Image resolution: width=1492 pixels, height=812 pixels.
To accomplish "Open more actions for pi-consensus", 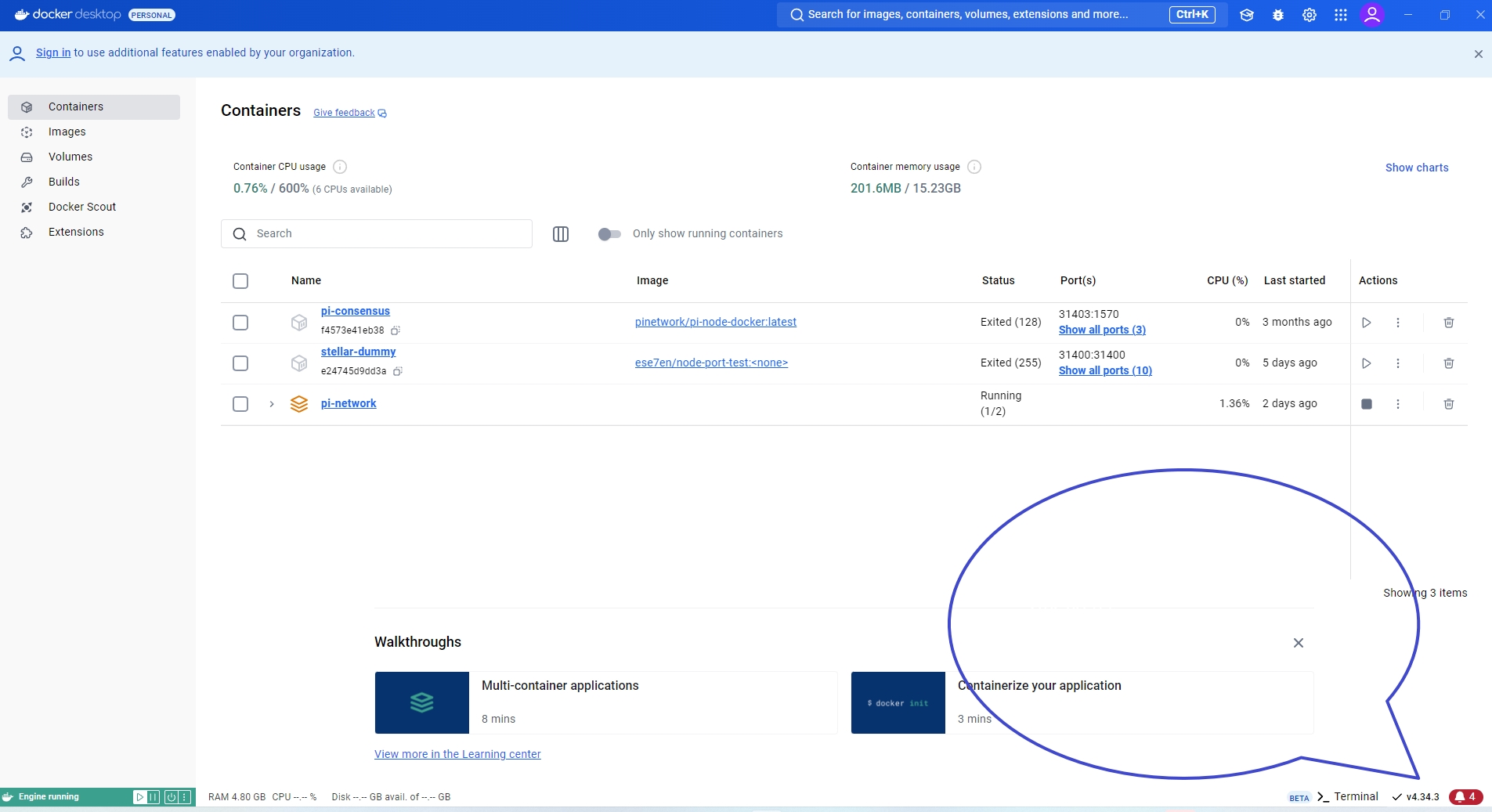I will [x=1398, y=323].
